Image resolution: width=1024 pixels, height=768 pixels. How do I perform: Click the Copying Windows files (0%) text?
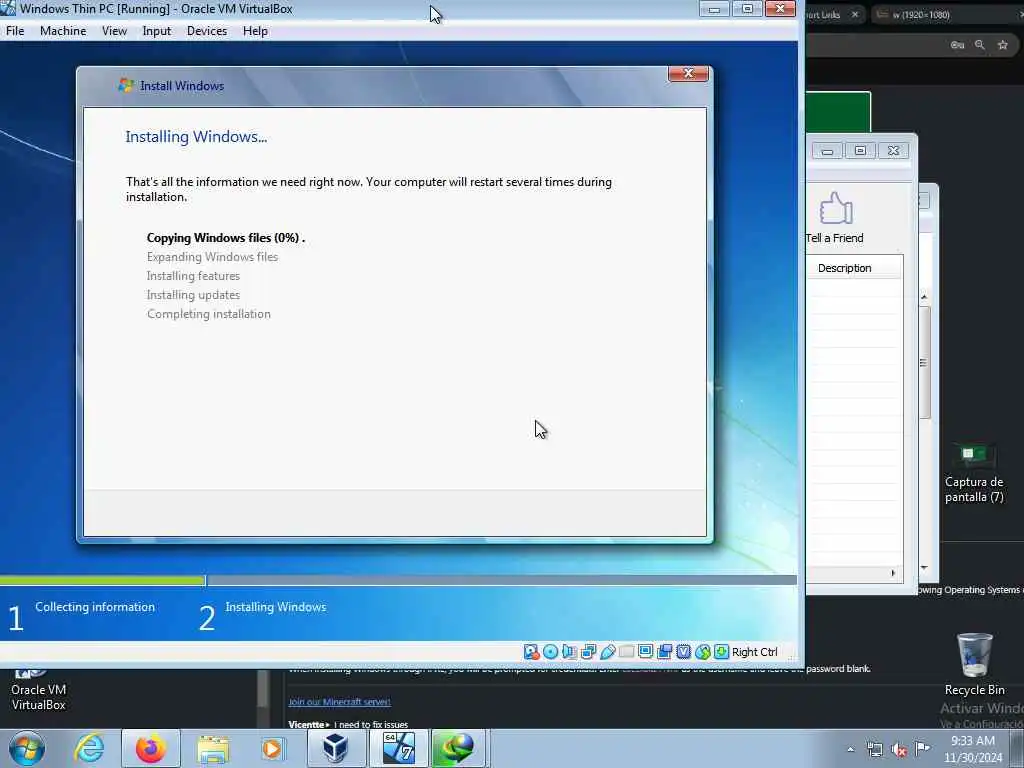pos(226,238)
